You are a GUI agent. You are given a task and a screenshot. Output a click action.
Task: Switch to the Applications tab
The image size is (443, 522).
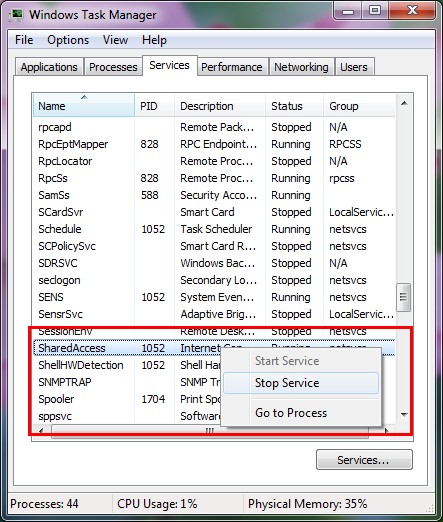(49, 67)
